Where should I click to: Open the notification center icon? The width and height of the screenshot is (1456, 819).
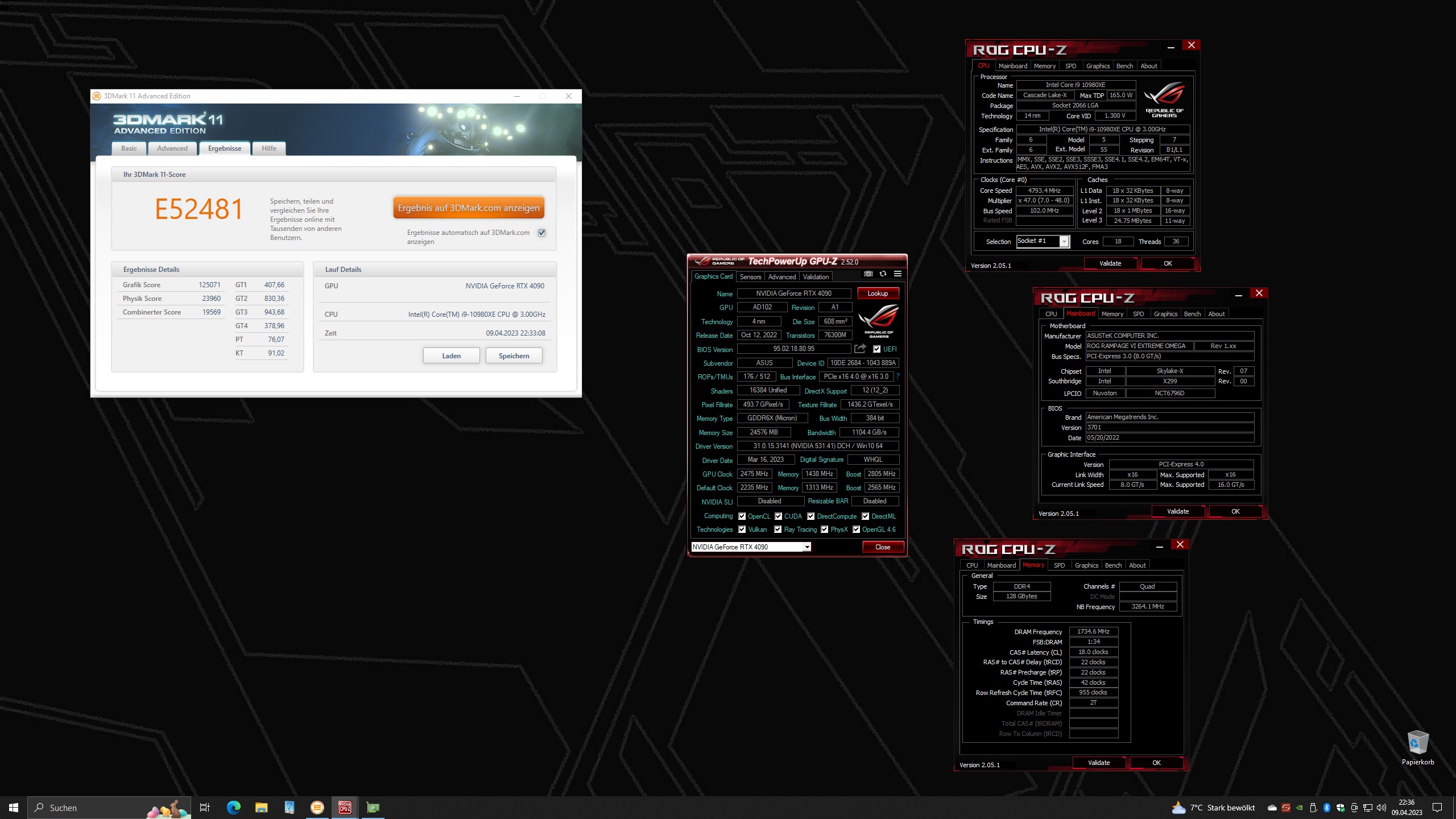coord(1437,808)
